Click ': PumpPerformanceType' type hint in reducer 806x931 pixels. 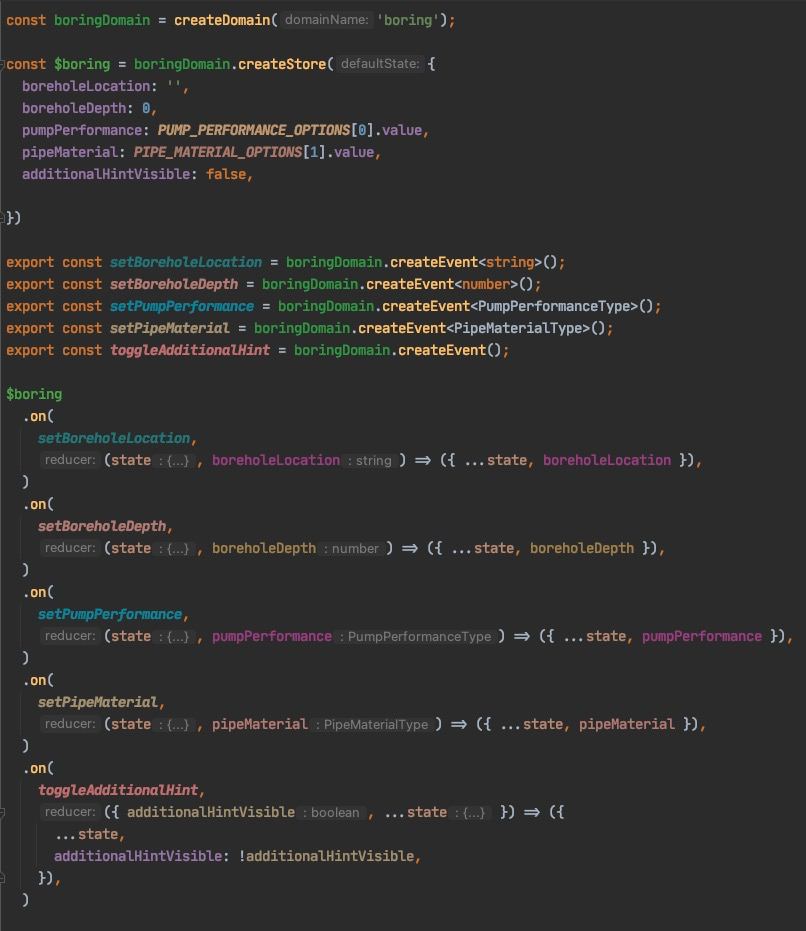[x=416, y=636]
